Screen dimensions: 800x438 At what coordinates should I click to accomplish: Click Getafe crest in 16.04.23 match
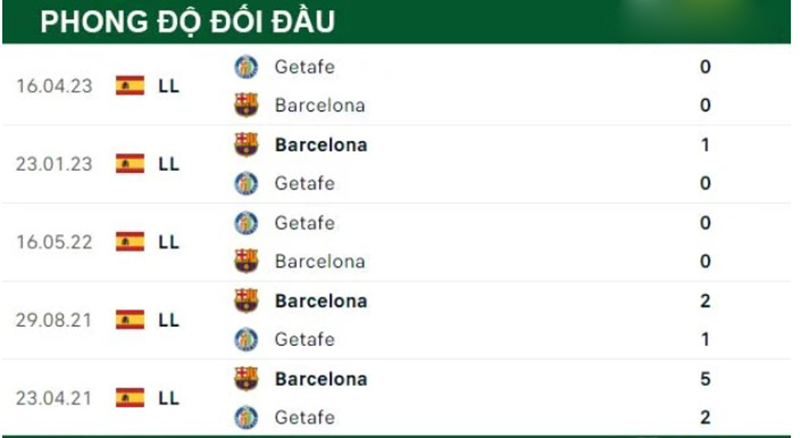click(246, 67)
